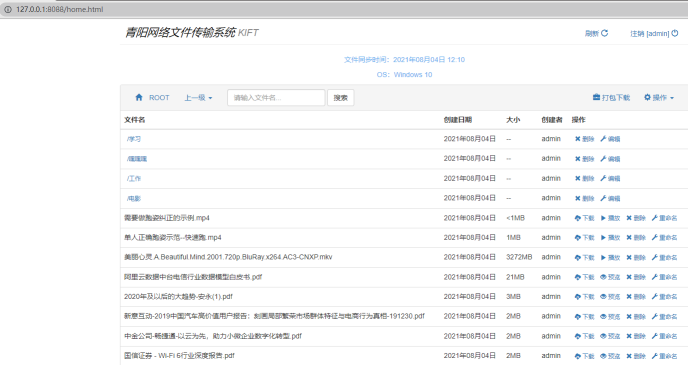Open the /电影 folder

tap(134, 198)
